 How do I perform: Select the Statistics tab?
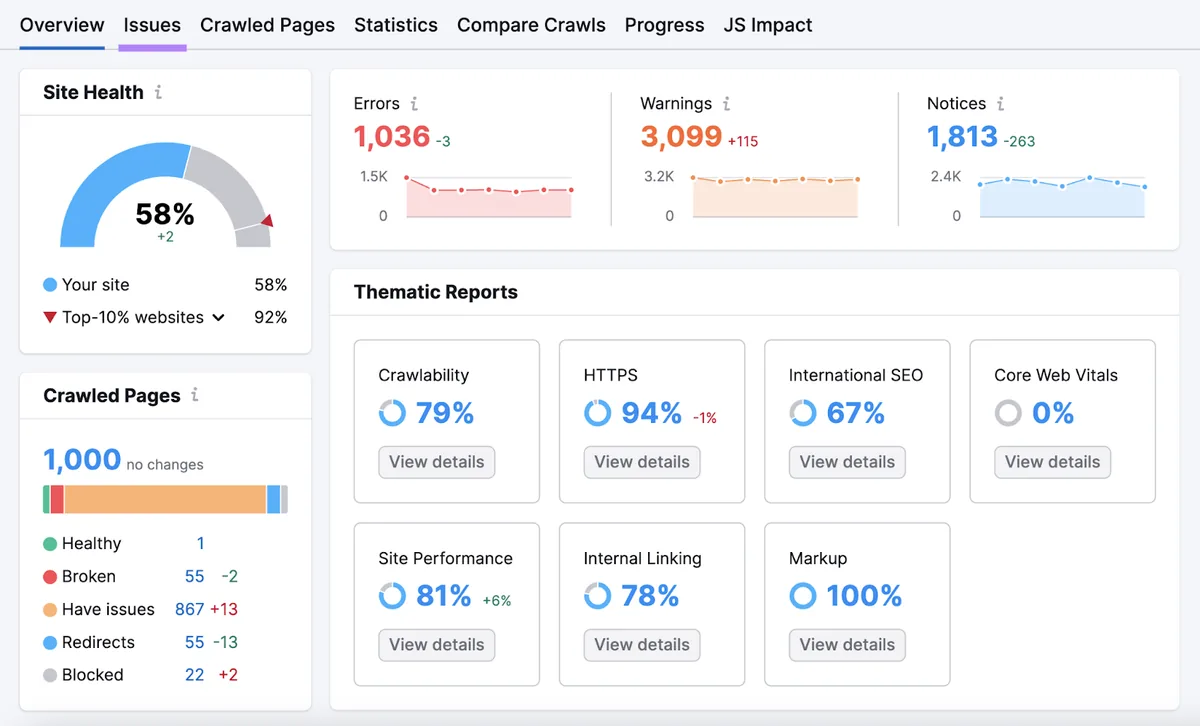point(396,25)
